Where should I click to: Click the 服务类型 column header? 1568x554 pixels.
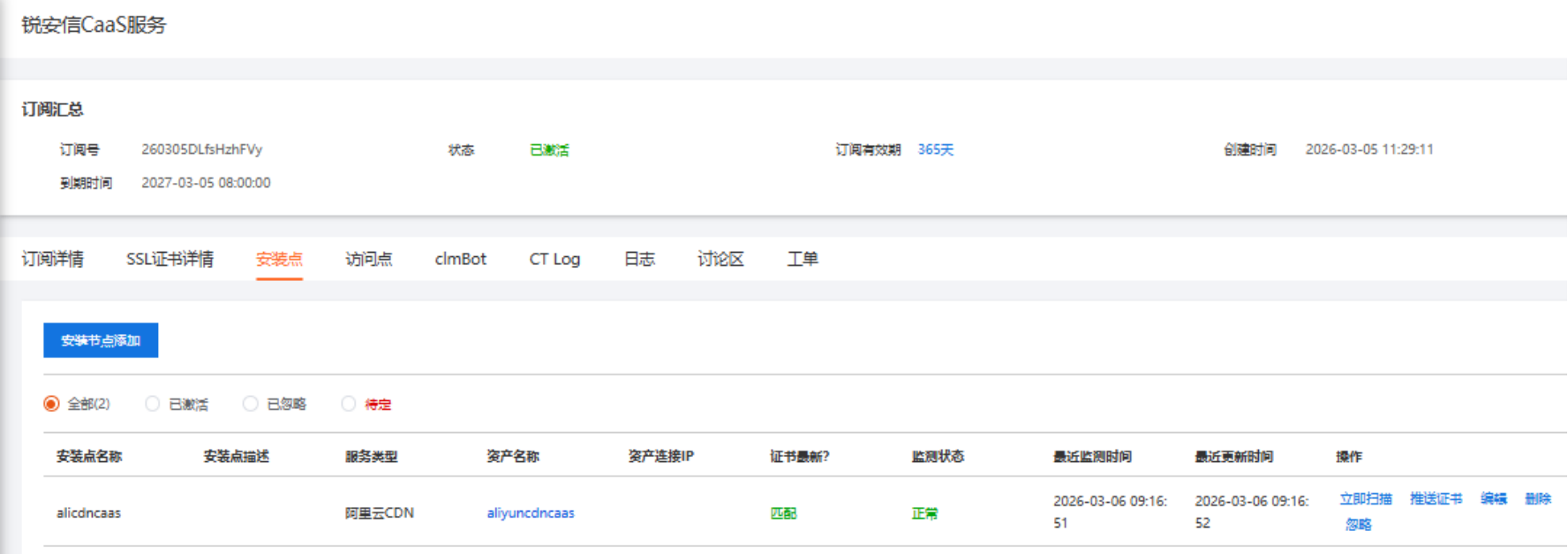pyautogui.click(x=372, y=457)
